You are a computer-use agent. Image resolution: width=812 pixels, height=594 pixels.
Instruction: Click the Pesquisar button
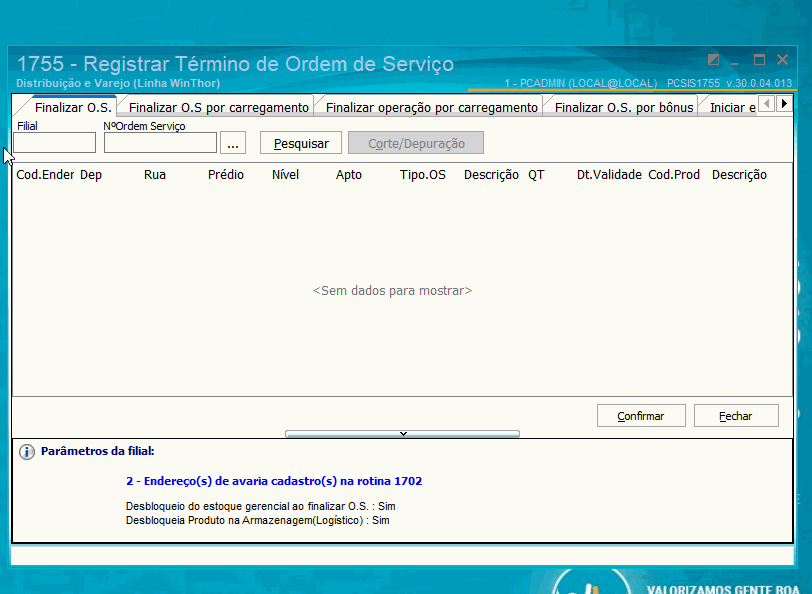(301, 143)
